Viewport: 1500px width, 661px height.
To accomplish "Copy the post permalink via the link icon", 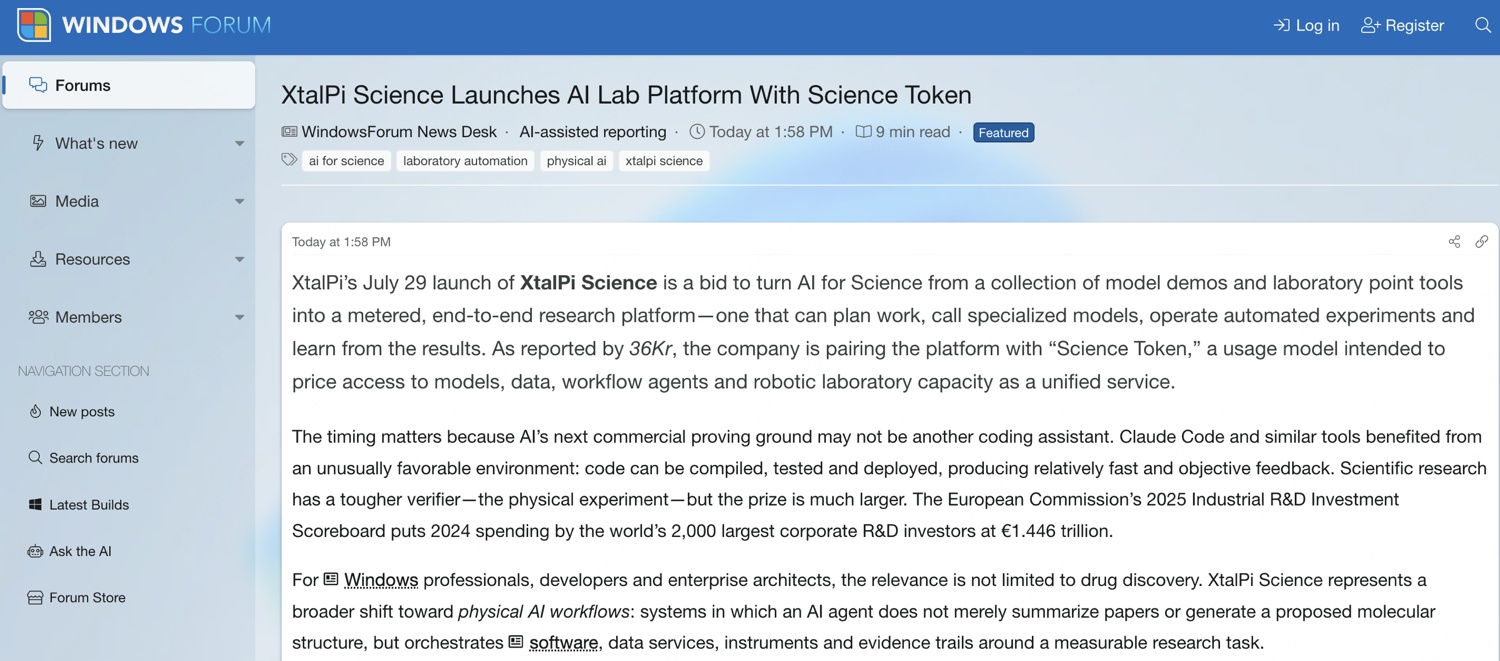I will pyautogui.click(x=1481, y=242).
